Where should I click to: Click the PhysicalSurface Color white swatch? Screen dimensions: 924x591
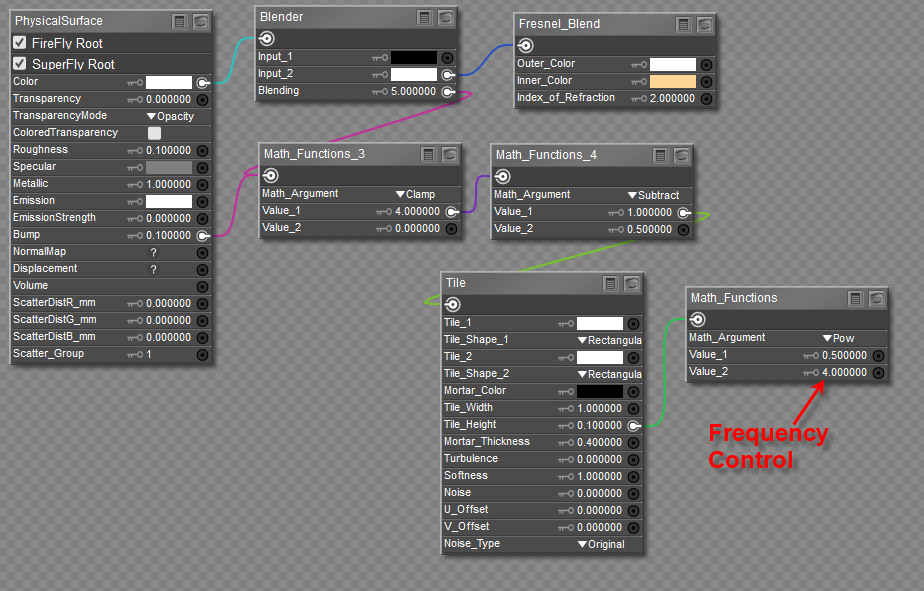coord(169,82)
